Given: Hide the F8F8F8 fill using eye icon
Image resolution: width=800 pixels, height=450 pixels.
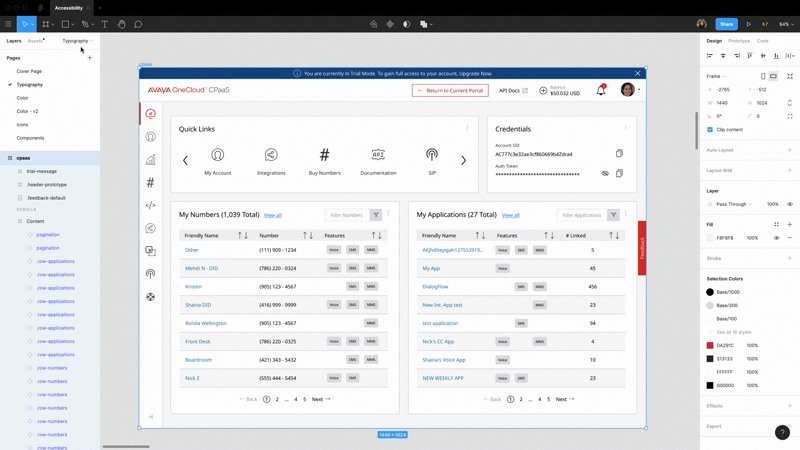Looking at the screenshot, I should click(x=776, y=238).
